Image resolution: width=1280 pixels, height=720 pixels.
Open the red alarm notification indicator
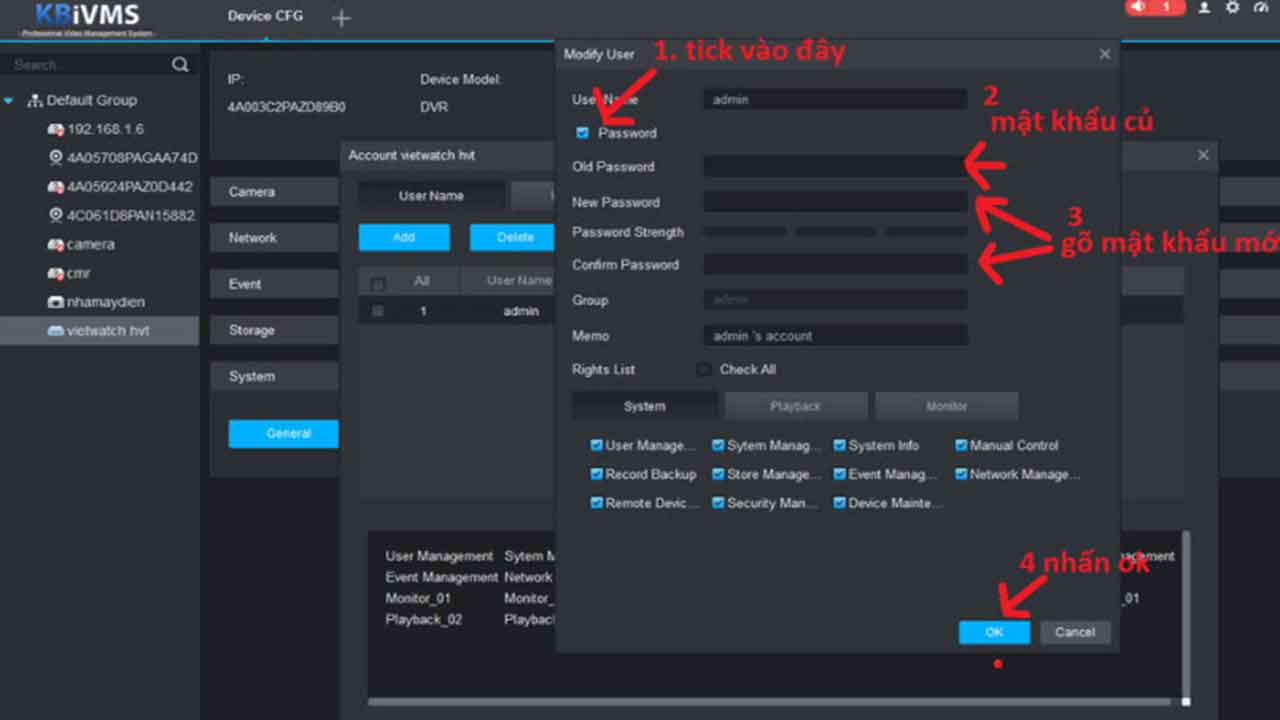[1154, 7]
